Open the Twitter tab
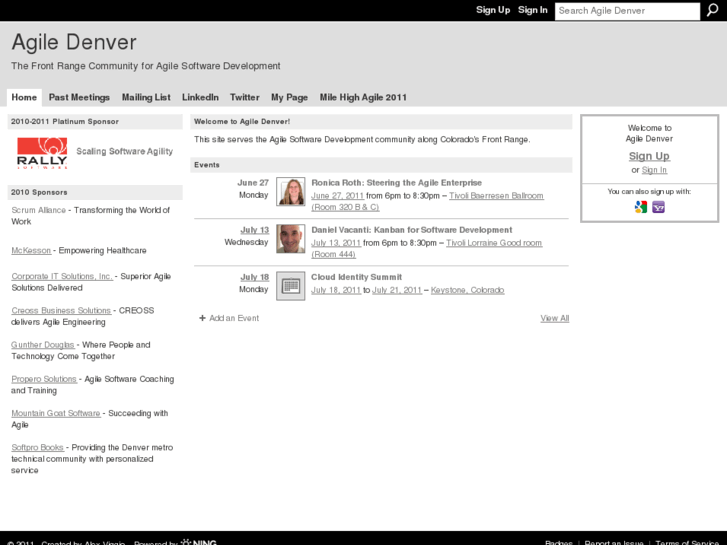 point(244,97)
